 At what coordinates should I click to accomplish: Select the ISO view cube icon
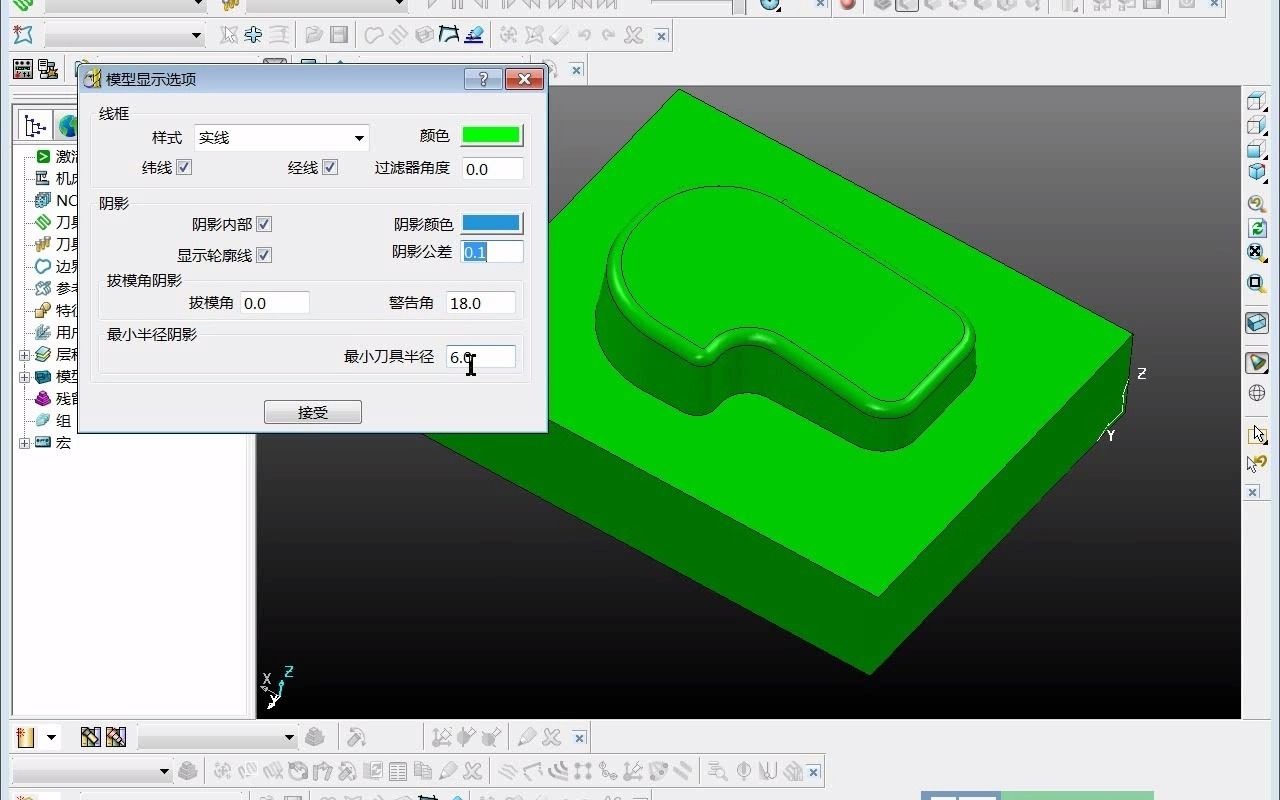click(x=1257, y=100)
